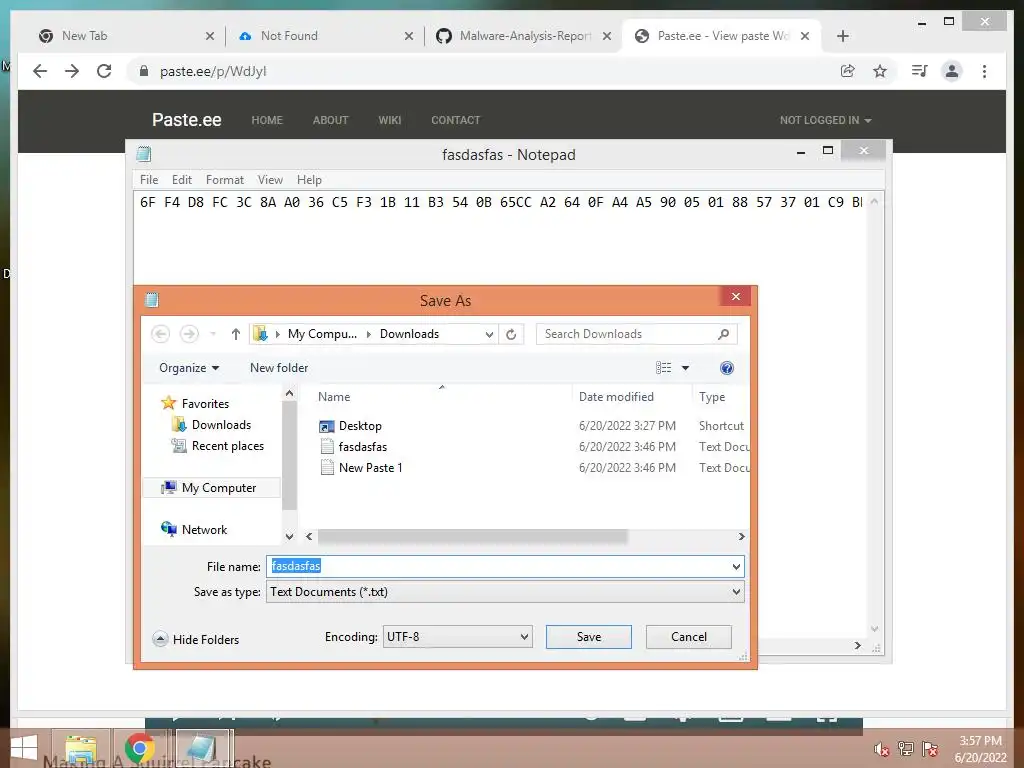Viewport: 1024px width, 768px height.
Task: Open Notepad Format menu
Action: coord(225,180)
